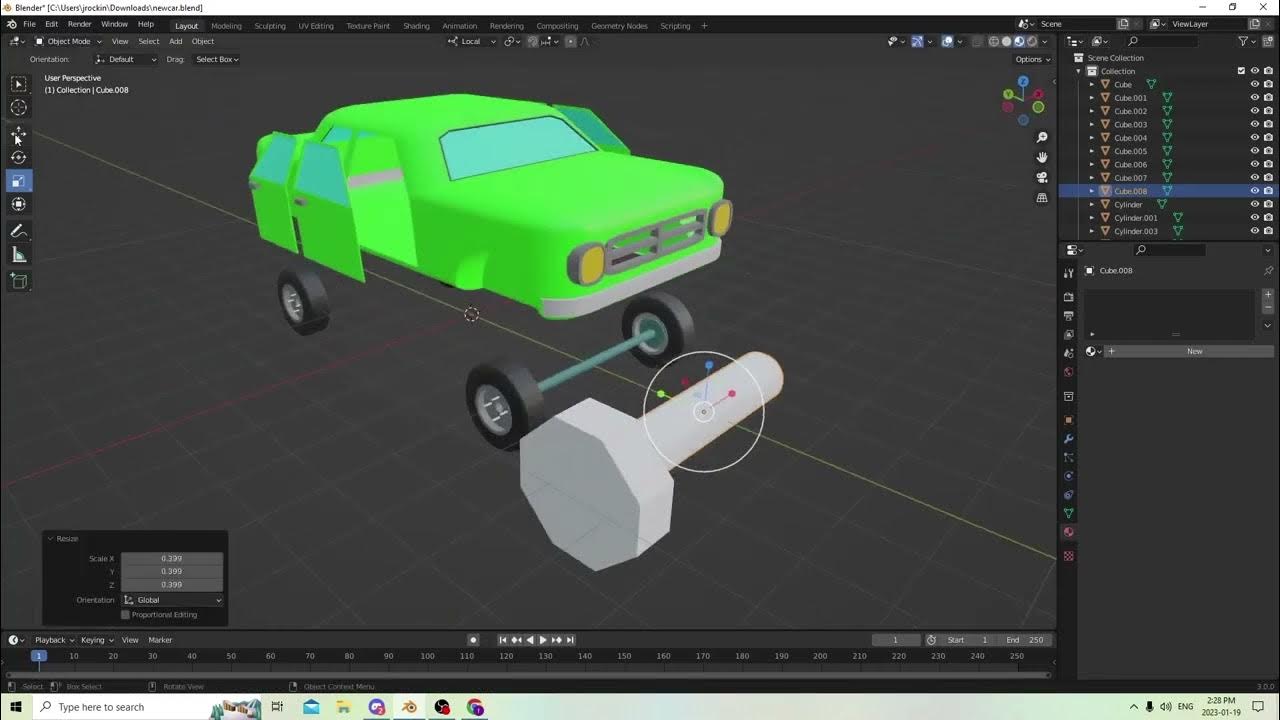Open the Output properties tab
The height and width of the screenshot is (720, 1280).
pos(1068,316)
